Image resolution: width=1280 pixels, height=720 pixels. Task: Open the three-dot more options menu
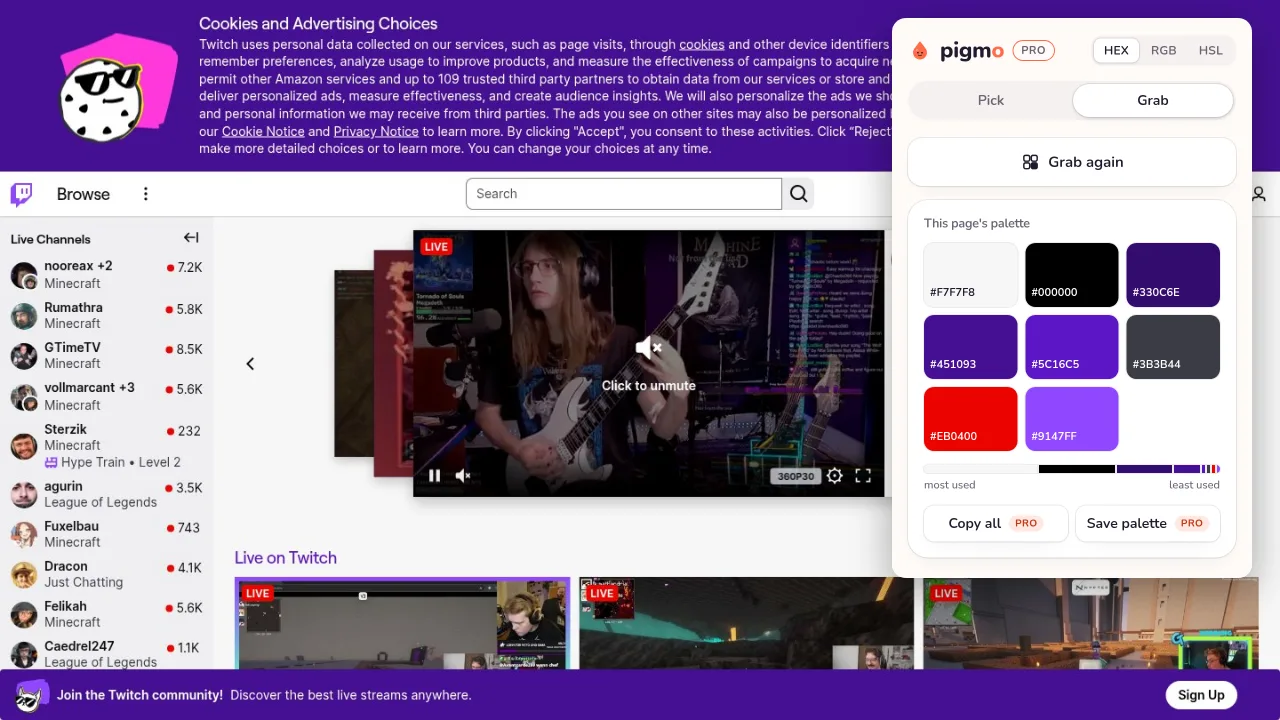pos(146,194)
